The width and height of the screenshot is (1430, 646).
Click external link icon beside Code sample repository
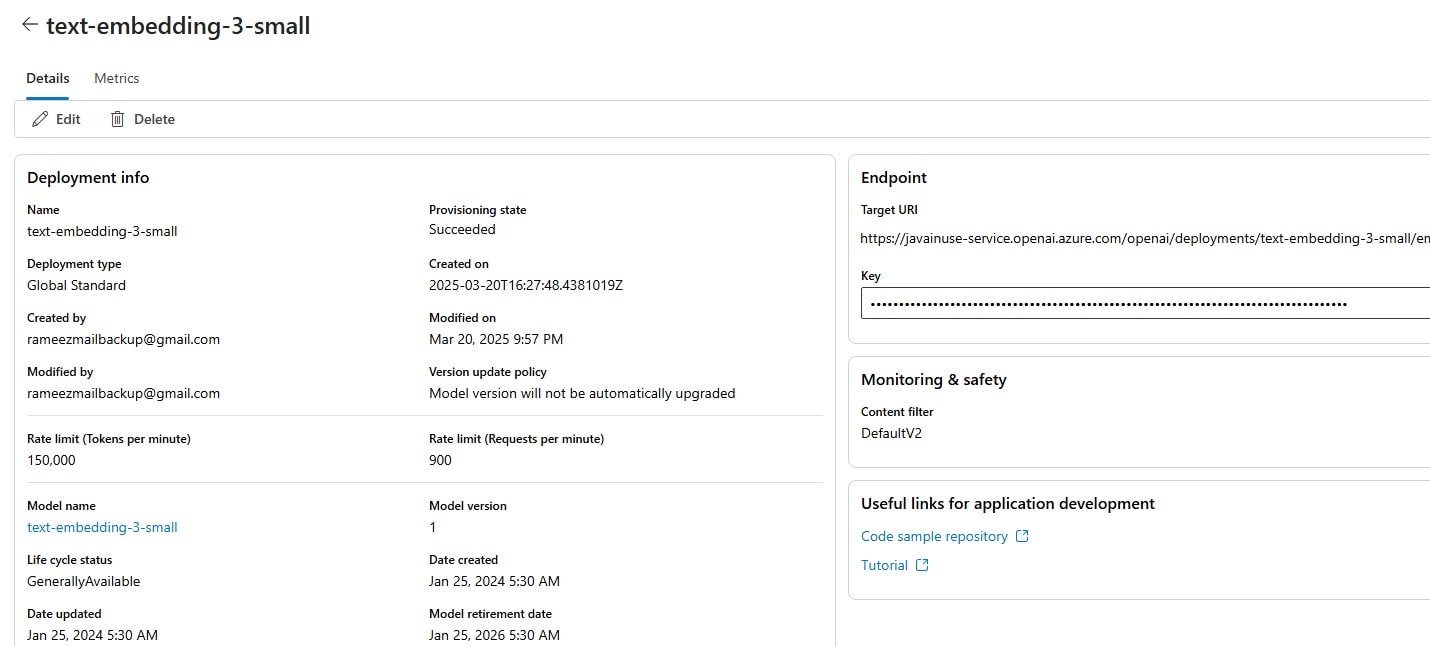[1022, 536]
